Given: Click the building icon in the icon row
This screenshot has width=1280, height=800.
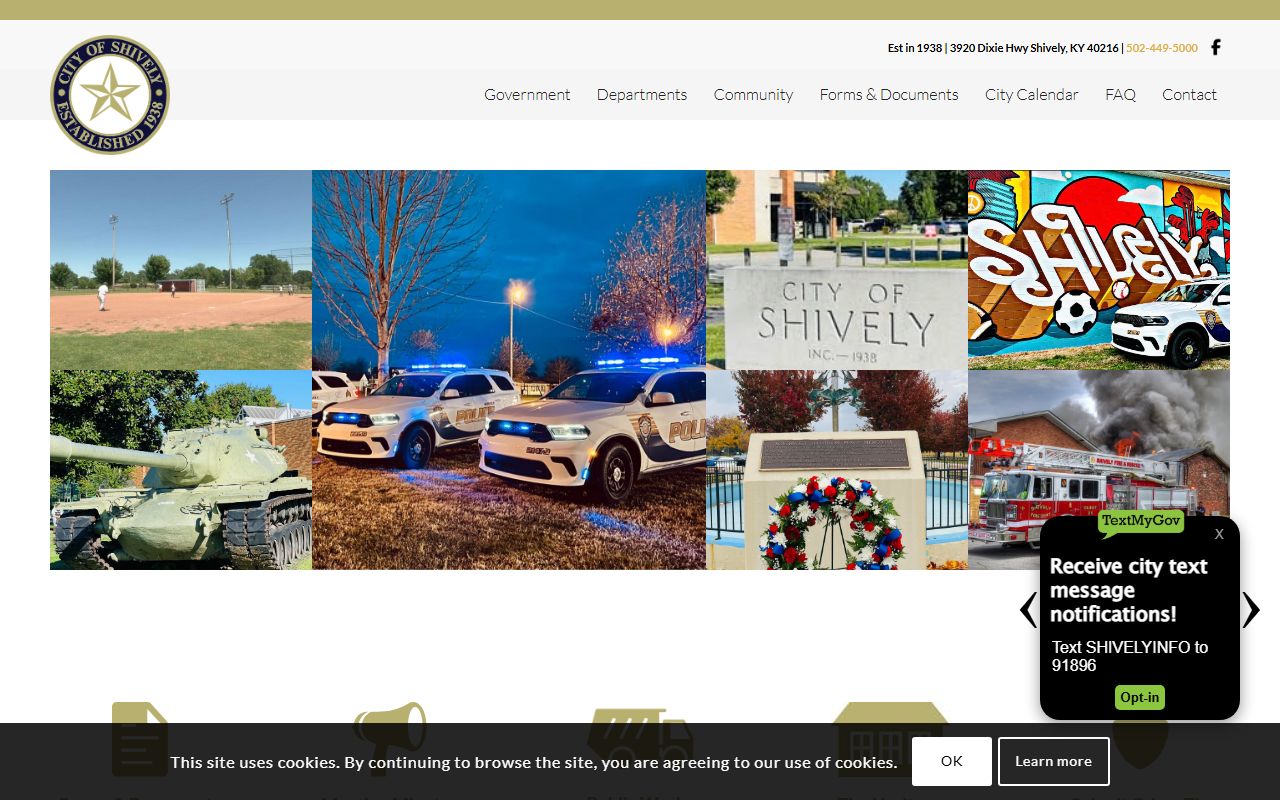Looking at the screenshot, I should tap(890, 739).
